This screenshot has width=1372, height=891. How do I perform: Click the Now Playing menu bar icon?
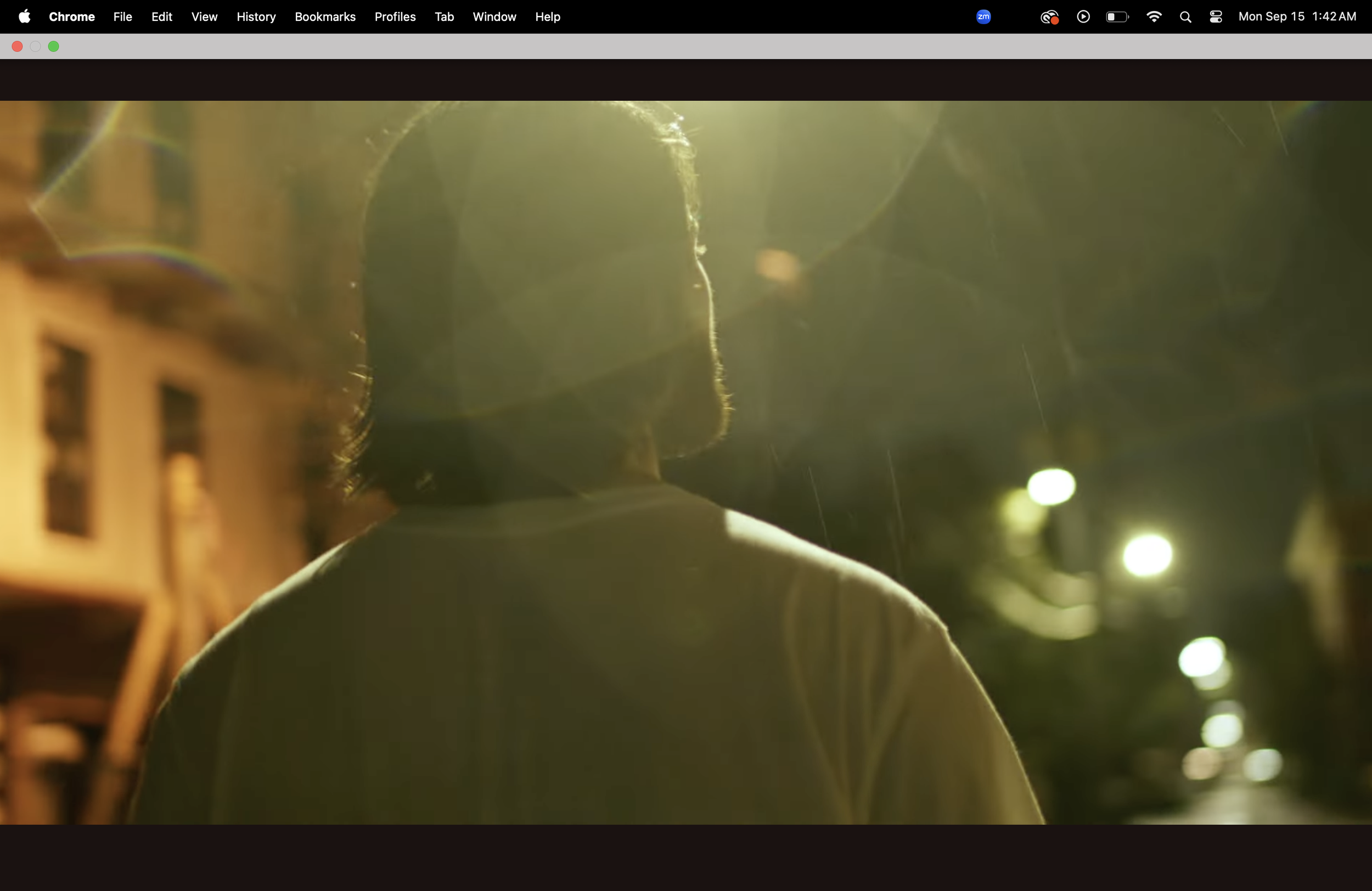coord(1083,16)
